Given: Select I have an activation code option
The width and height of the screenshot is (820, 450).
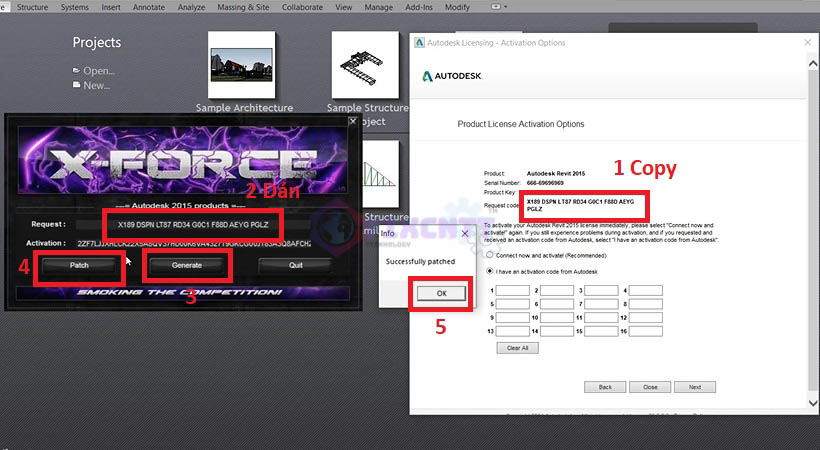Looking at the screenshot, I should click(490, 271).
